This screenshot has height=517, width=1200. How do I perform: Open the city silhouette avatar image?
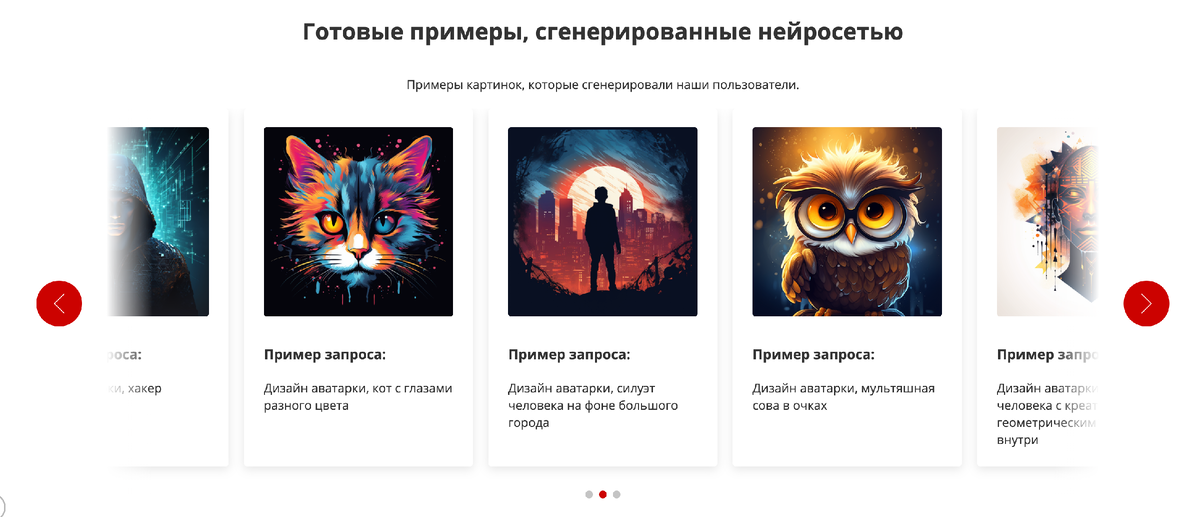[x=602, y=221]
